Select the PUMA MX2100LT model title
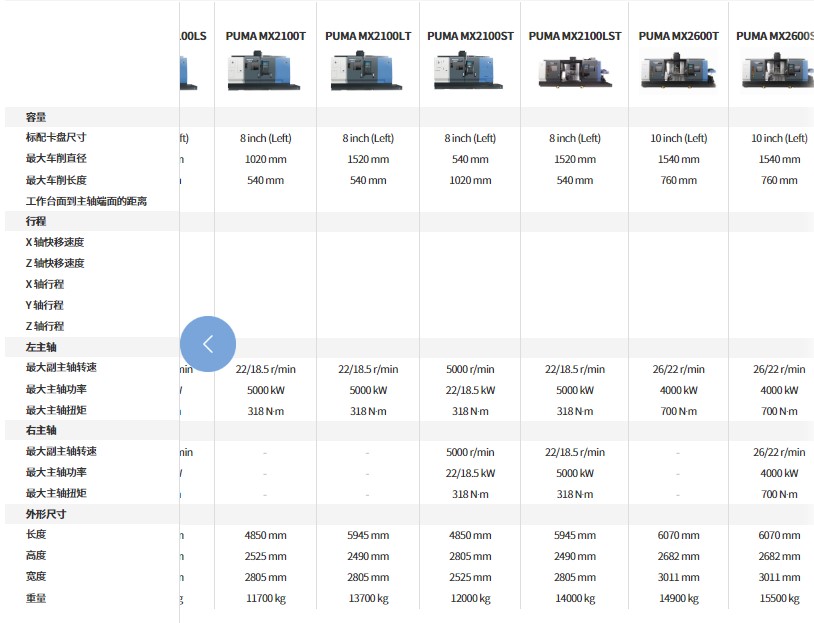The image size is (814, 623). pos(368,36)
